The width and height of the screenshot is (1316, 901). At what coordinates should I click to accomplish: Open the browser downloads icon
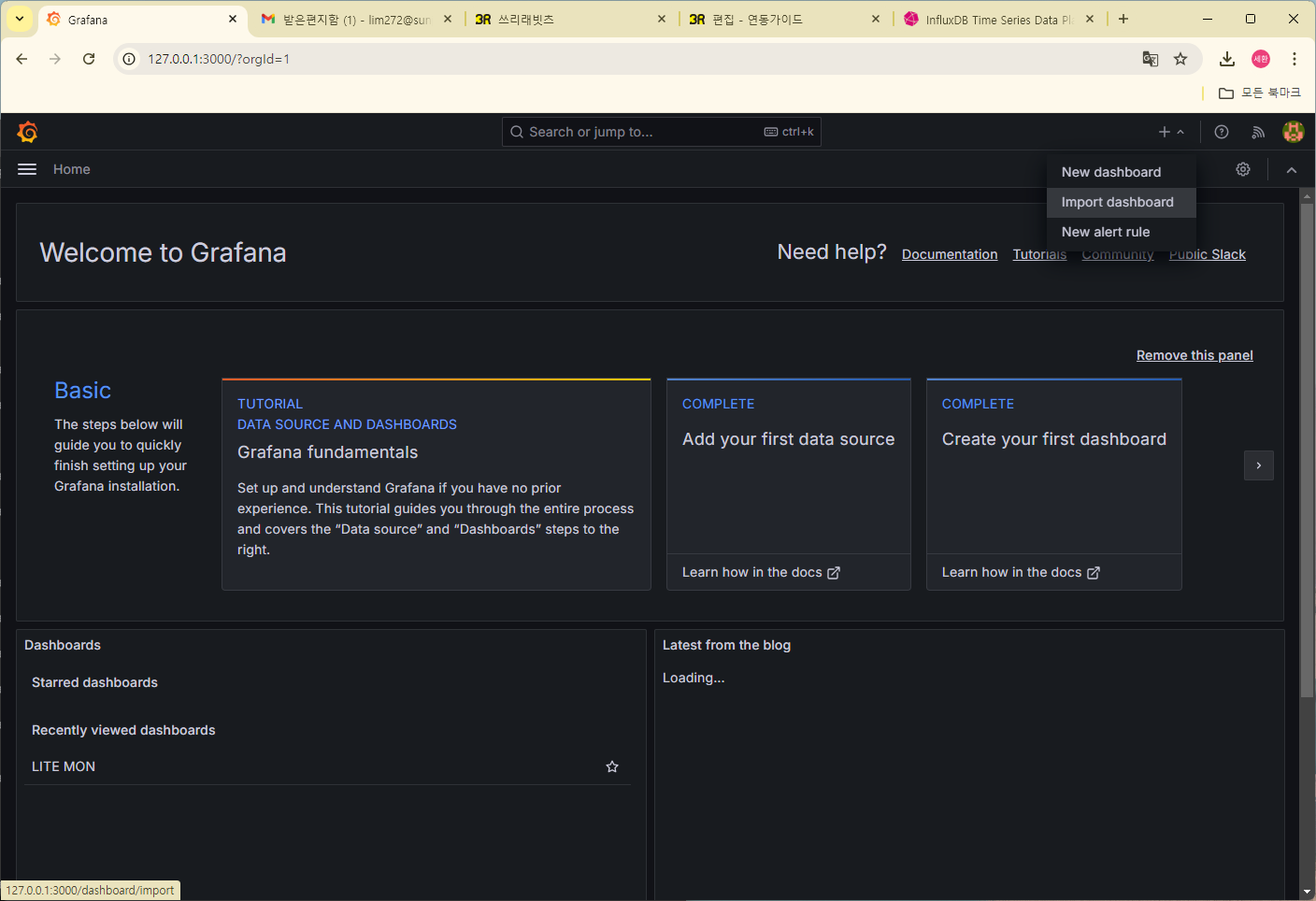(x=1227, y=59)
